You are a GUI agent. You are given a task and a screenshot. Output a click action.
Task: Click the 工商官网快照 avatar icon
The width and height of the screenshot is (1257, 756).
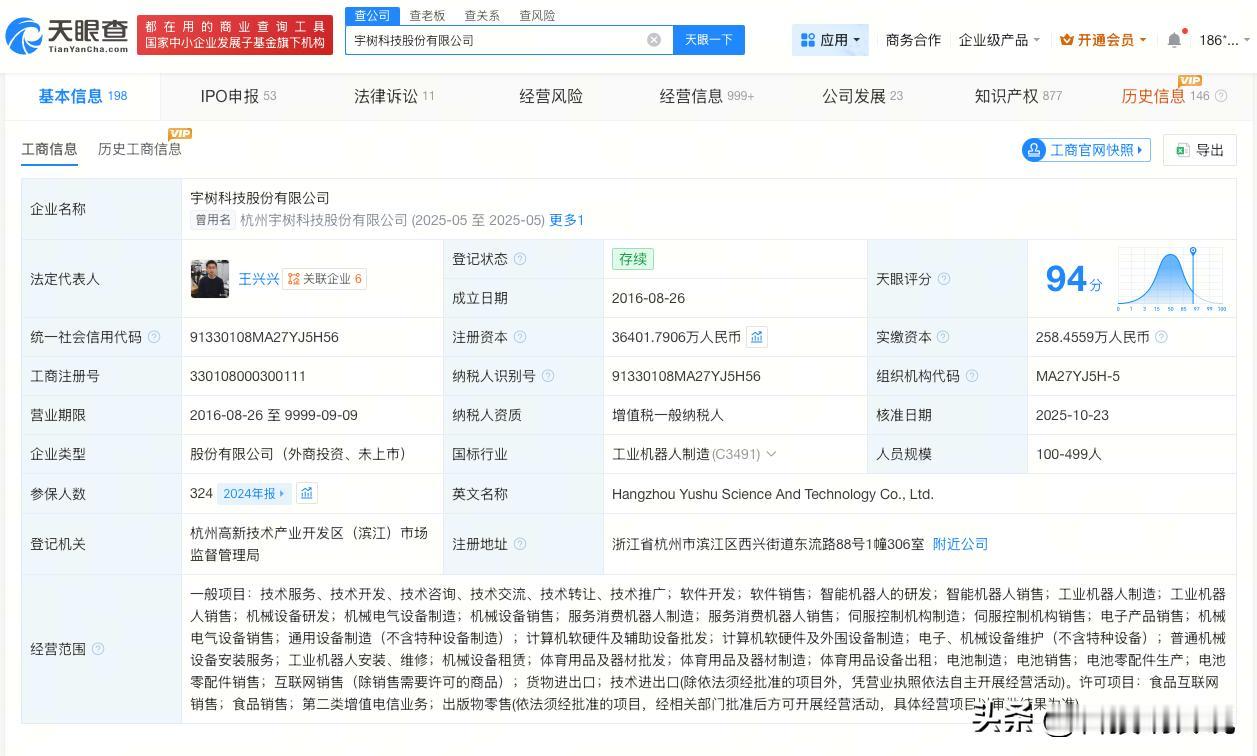click(1033, 150)
